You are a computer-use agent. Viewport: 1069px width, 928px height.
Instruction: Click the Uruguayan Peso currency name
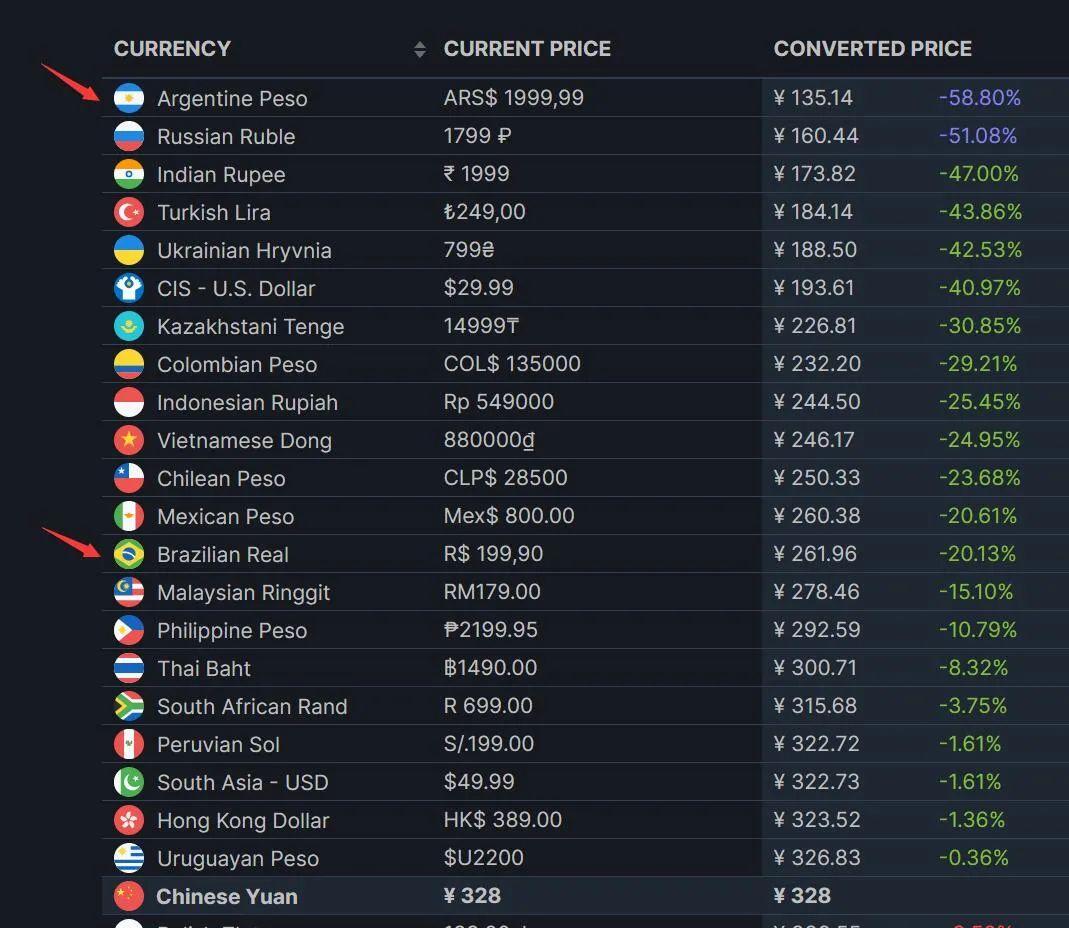click(x=238, y=858)
